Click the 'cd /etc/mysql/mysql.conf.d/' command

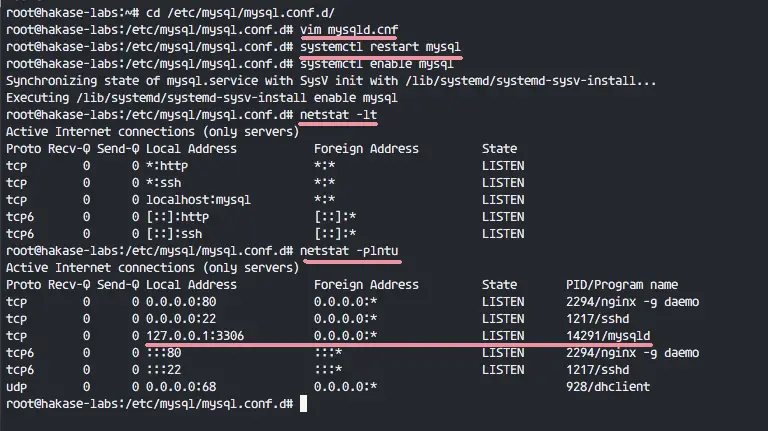point(240,13)
